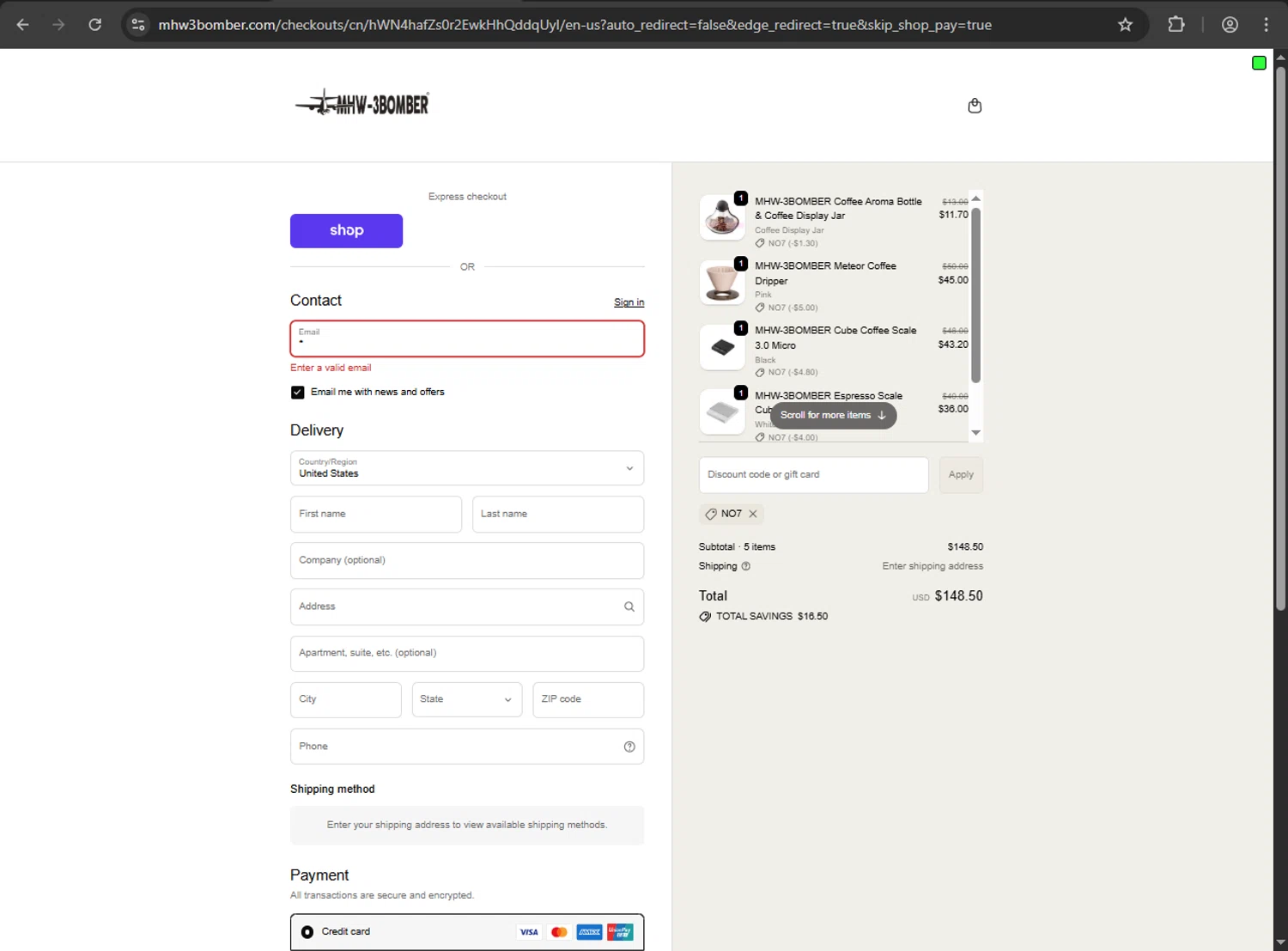1288x951 pixels.
Task: Pay with the Shop express checkout button
Action: pos(346,231)
